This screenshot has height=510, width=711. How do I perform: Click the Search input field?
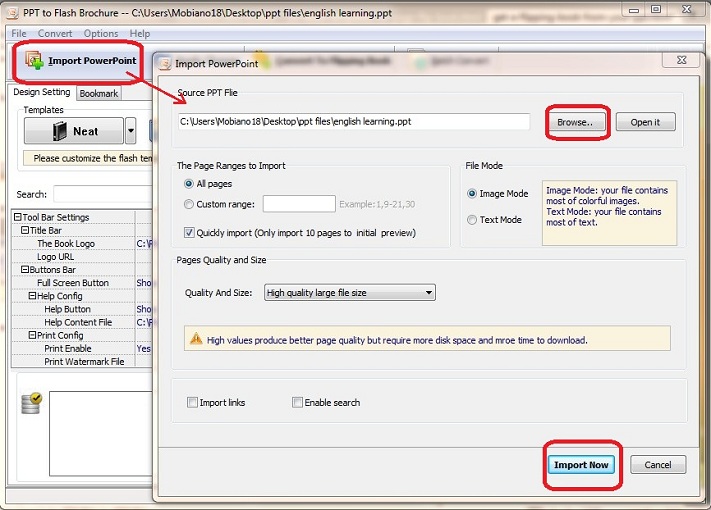point(102,194)
